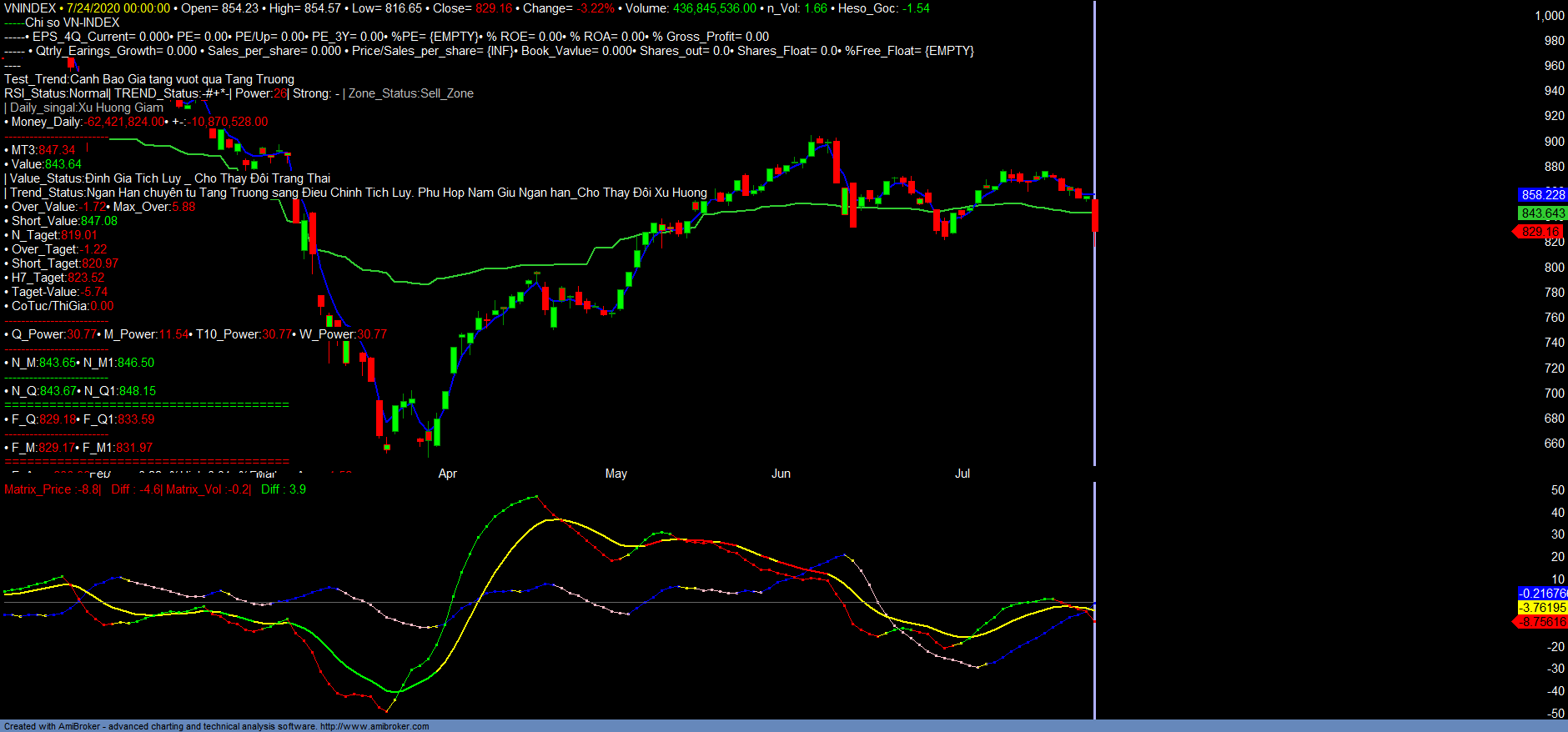Click the yellow -3.76195 indicator value label

point(1542,608)
